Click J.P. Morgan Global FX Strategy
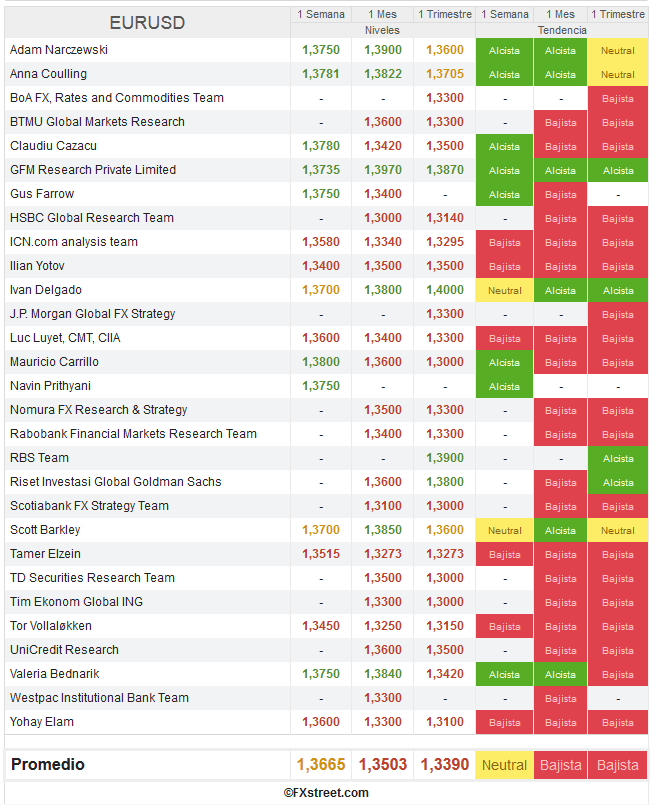The height and width of the screenshot is (805, 655). [92, 314]
